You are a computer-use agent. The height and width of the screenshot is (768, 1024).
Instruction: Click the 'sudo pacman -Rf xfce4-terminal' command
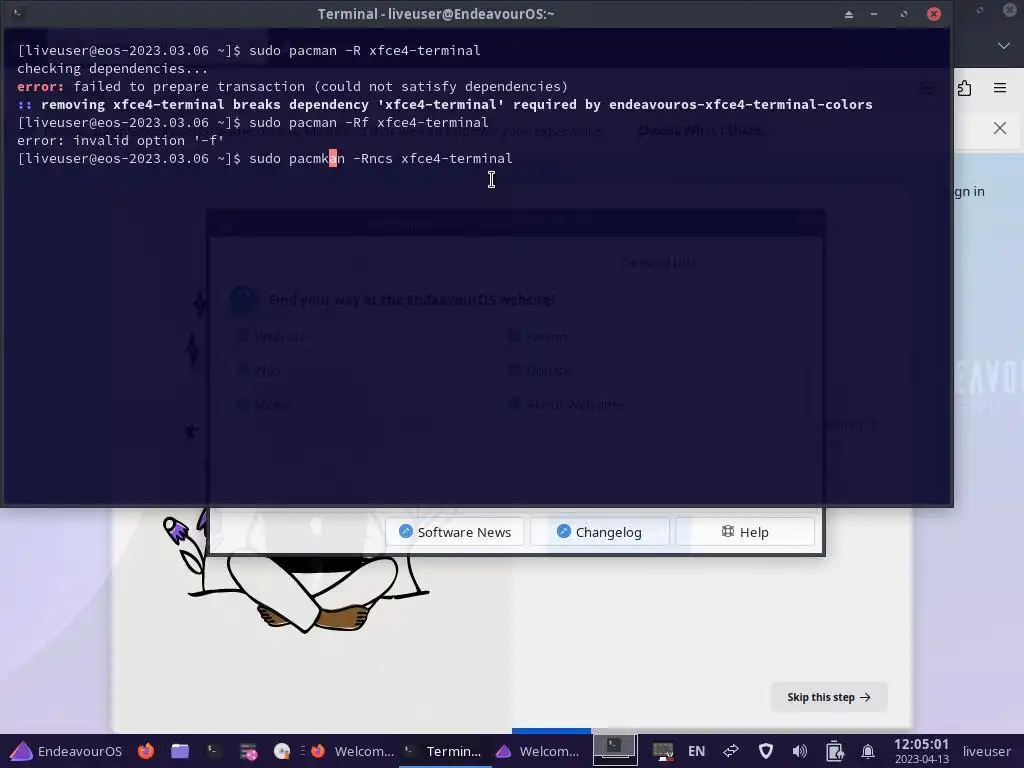[368, 122]
